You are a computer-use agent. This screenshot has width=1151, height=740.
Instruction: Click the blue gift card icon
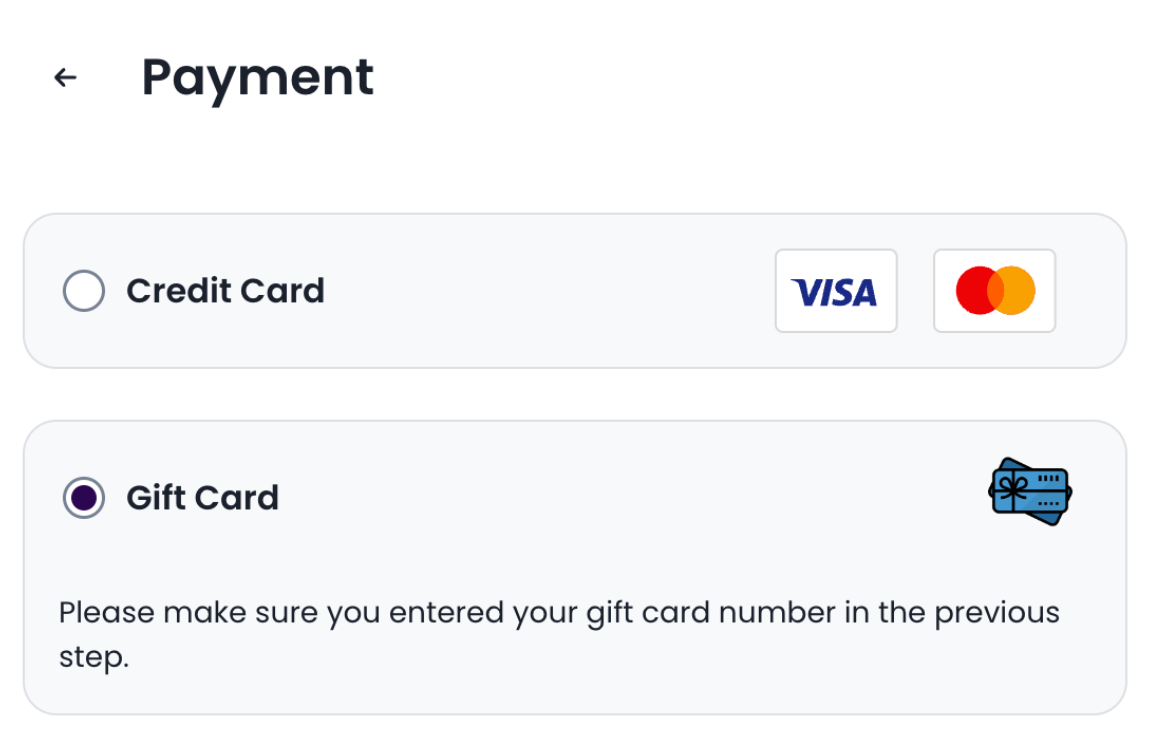click(1030, 492)
